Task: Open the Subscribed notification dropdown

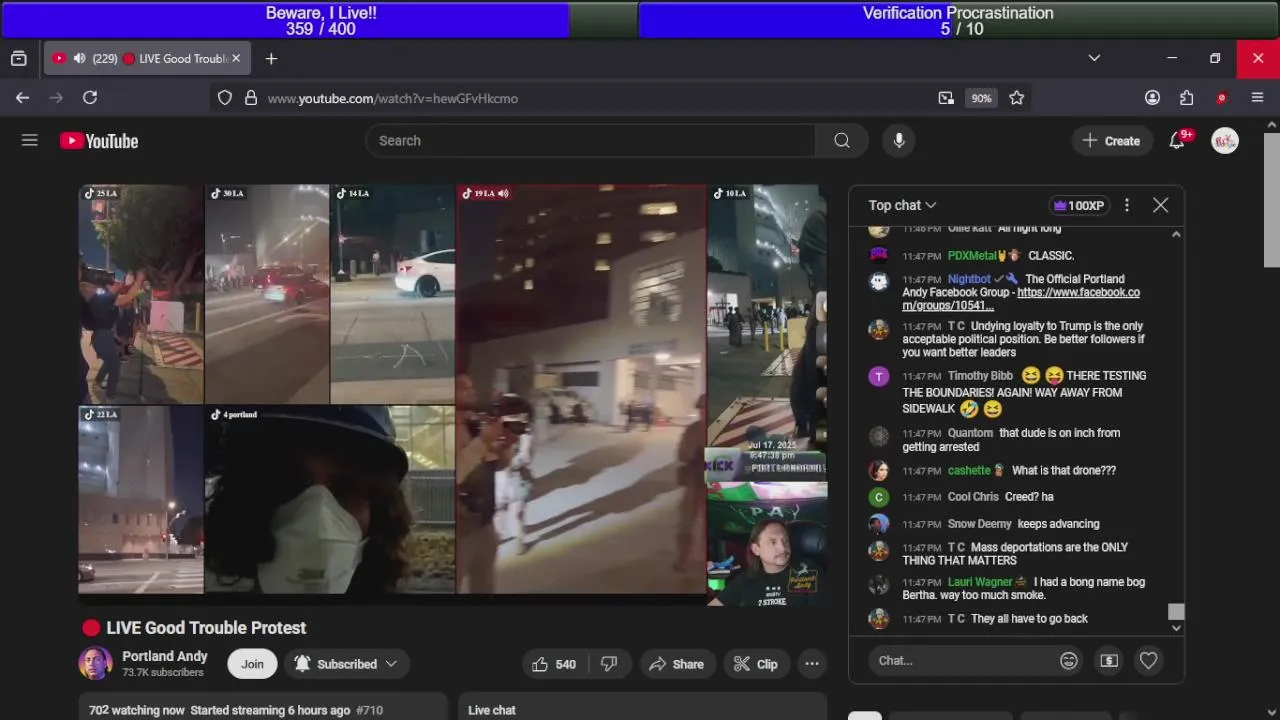Action: click(346, 664)
